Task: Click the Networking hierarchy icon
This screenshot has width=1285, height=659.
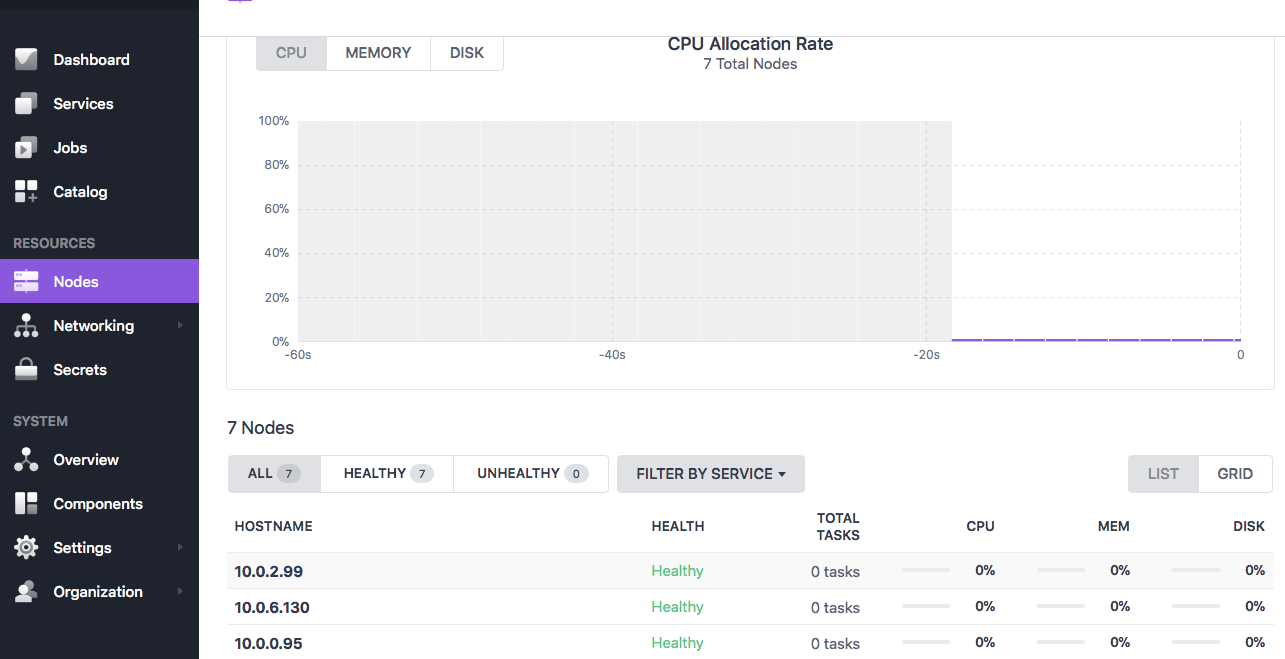Action: (26, 326)
